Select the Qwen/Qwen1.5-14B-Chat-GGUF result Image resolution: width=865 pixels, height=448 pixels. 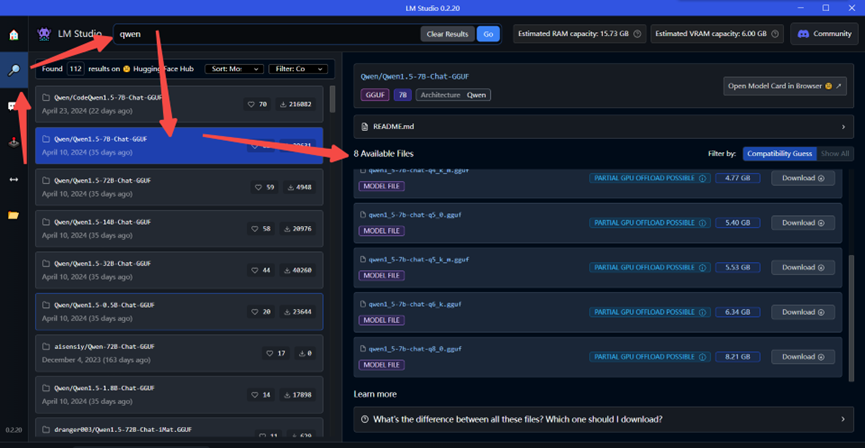coord(179,228)
